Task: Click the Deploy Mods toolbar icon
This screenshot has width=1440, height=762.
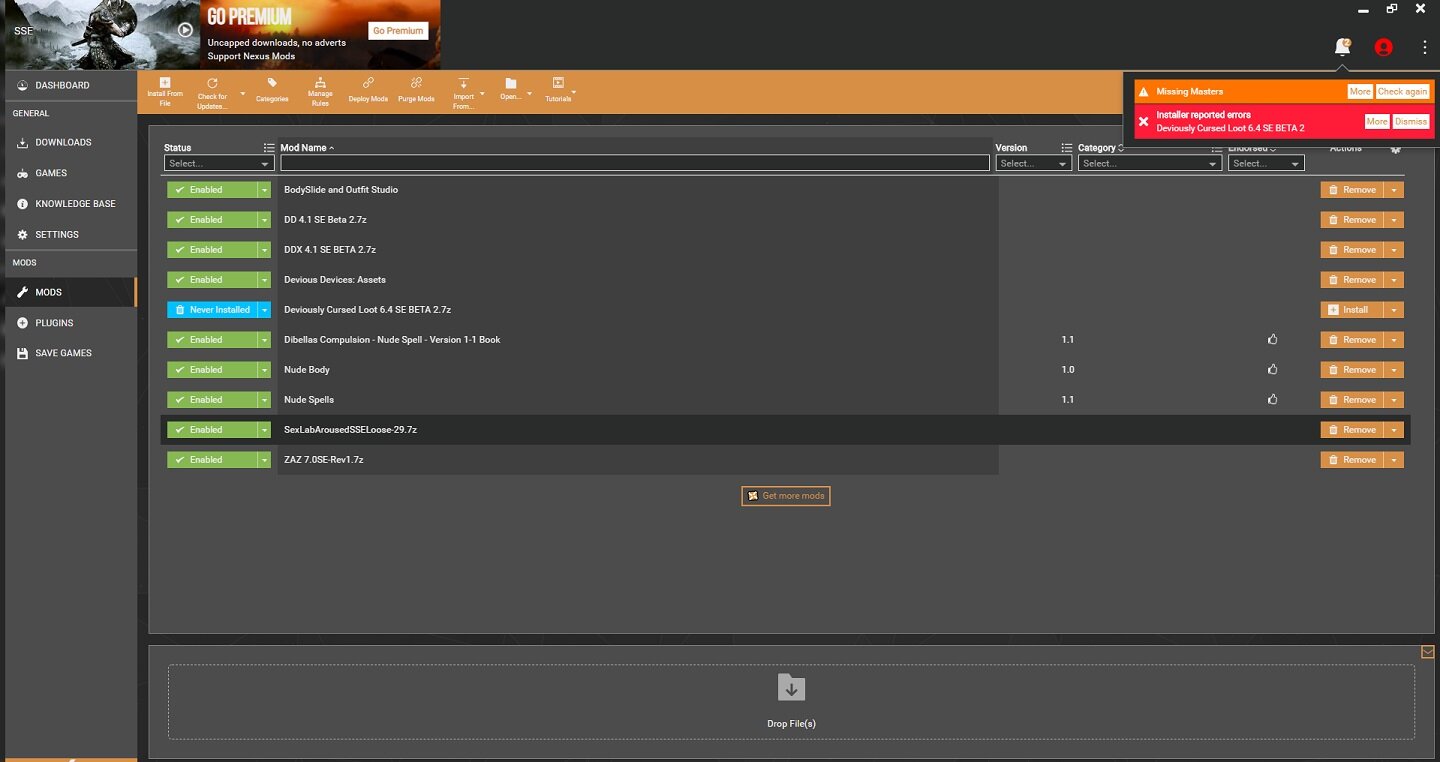Action: (x=368, y=84)
